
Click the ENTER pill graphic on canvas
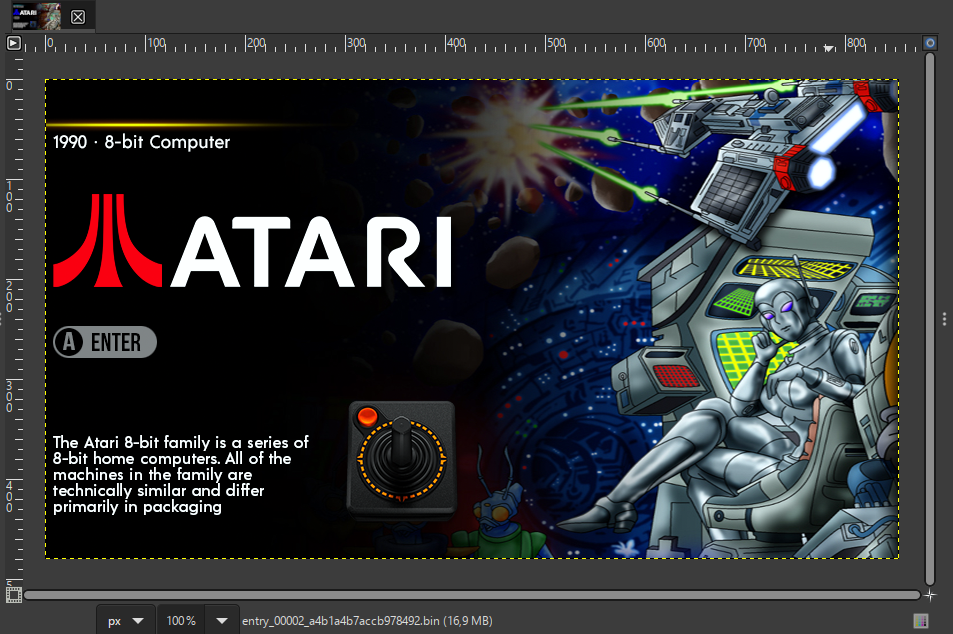click(105, 342)
